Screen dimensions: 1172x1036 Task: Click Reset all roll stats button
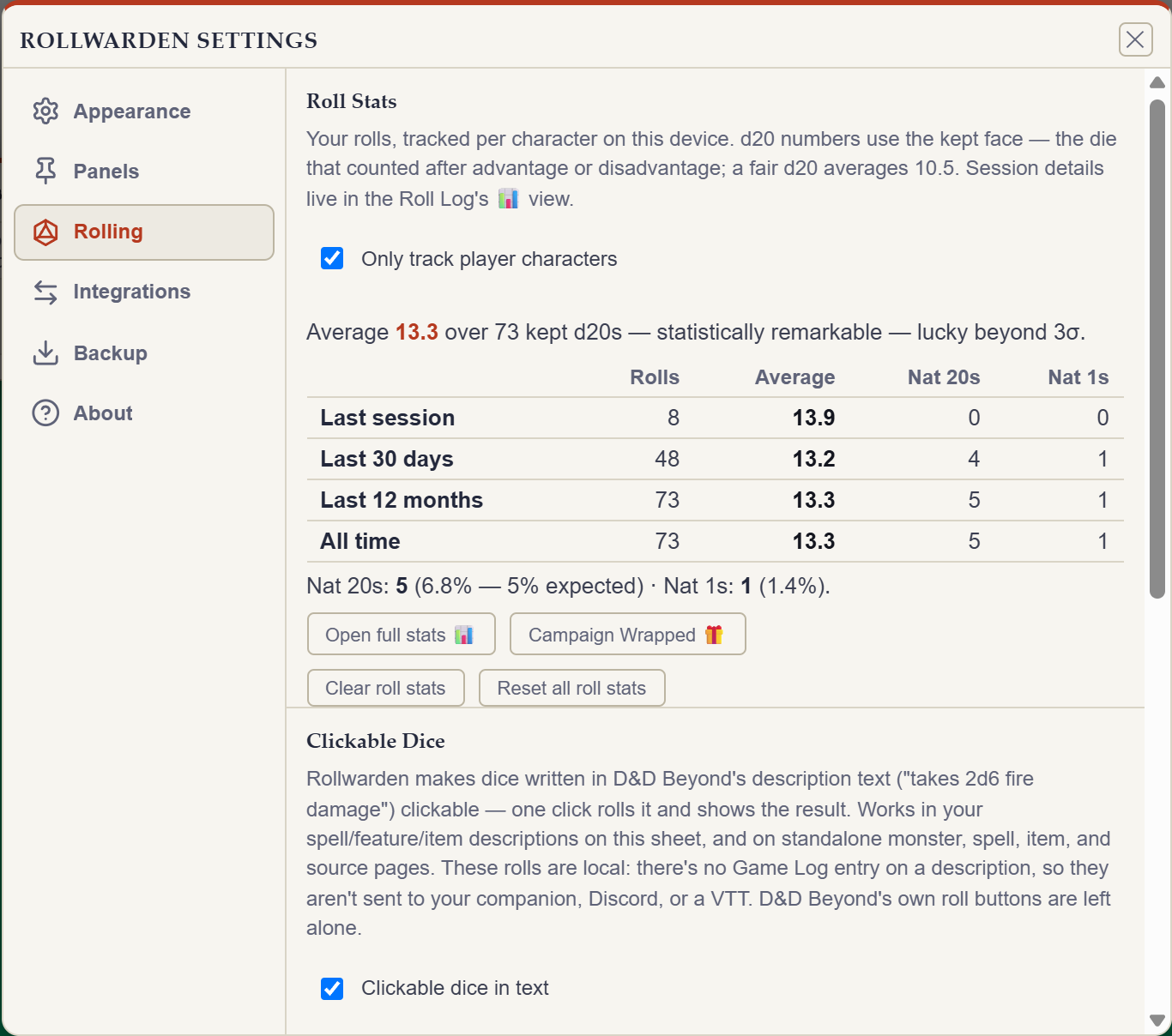(x=572, y=688)
